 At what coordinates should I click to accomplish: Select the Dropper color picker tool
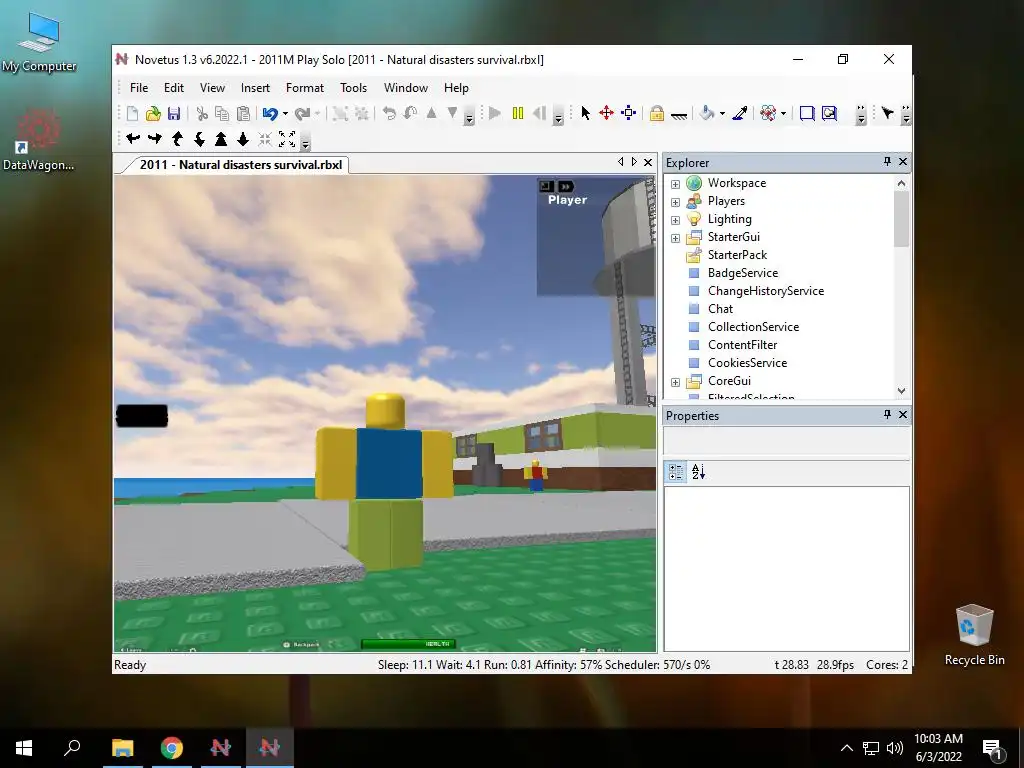point(740,113)
